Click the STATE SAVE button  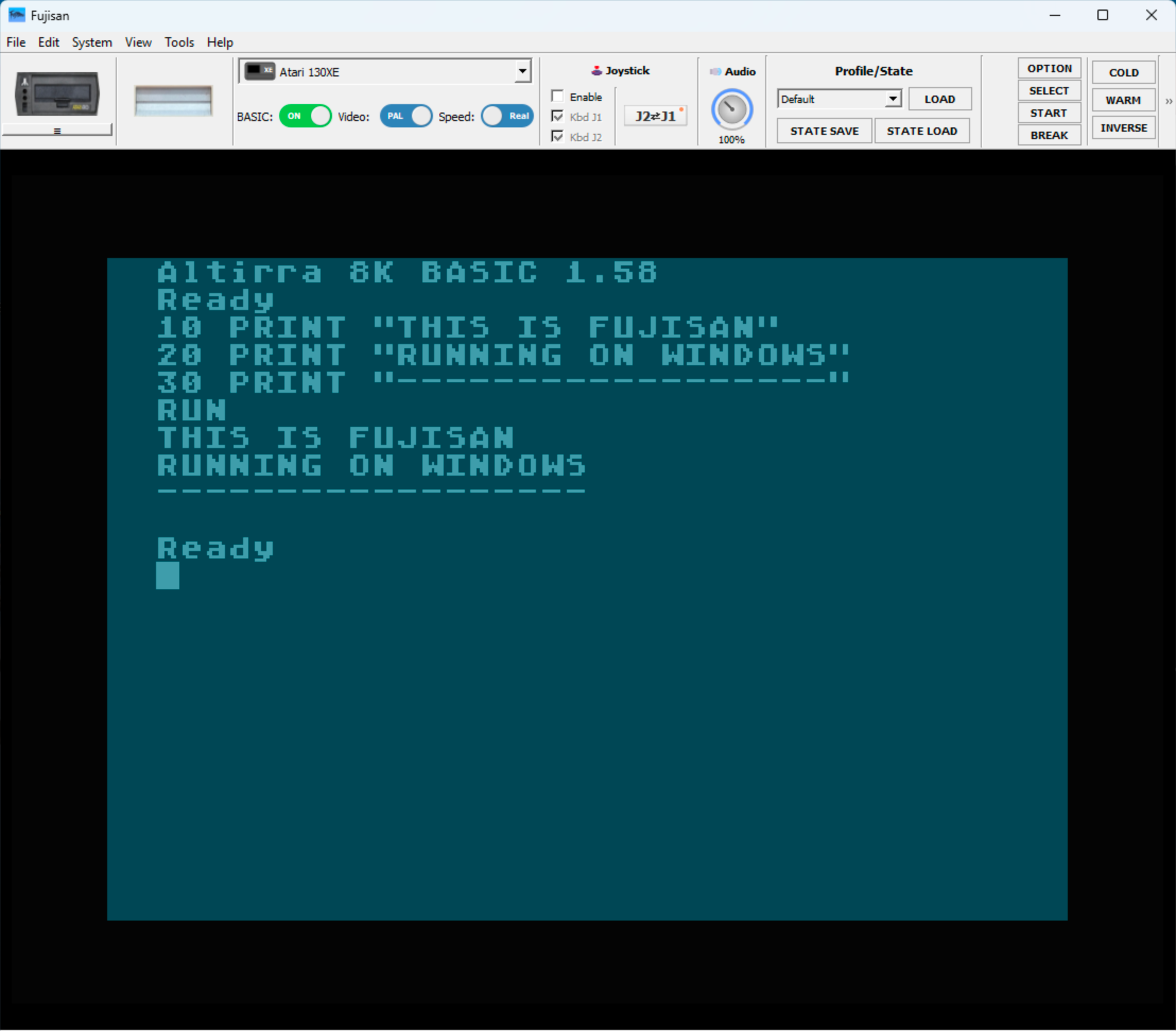(x=824, y=131)
